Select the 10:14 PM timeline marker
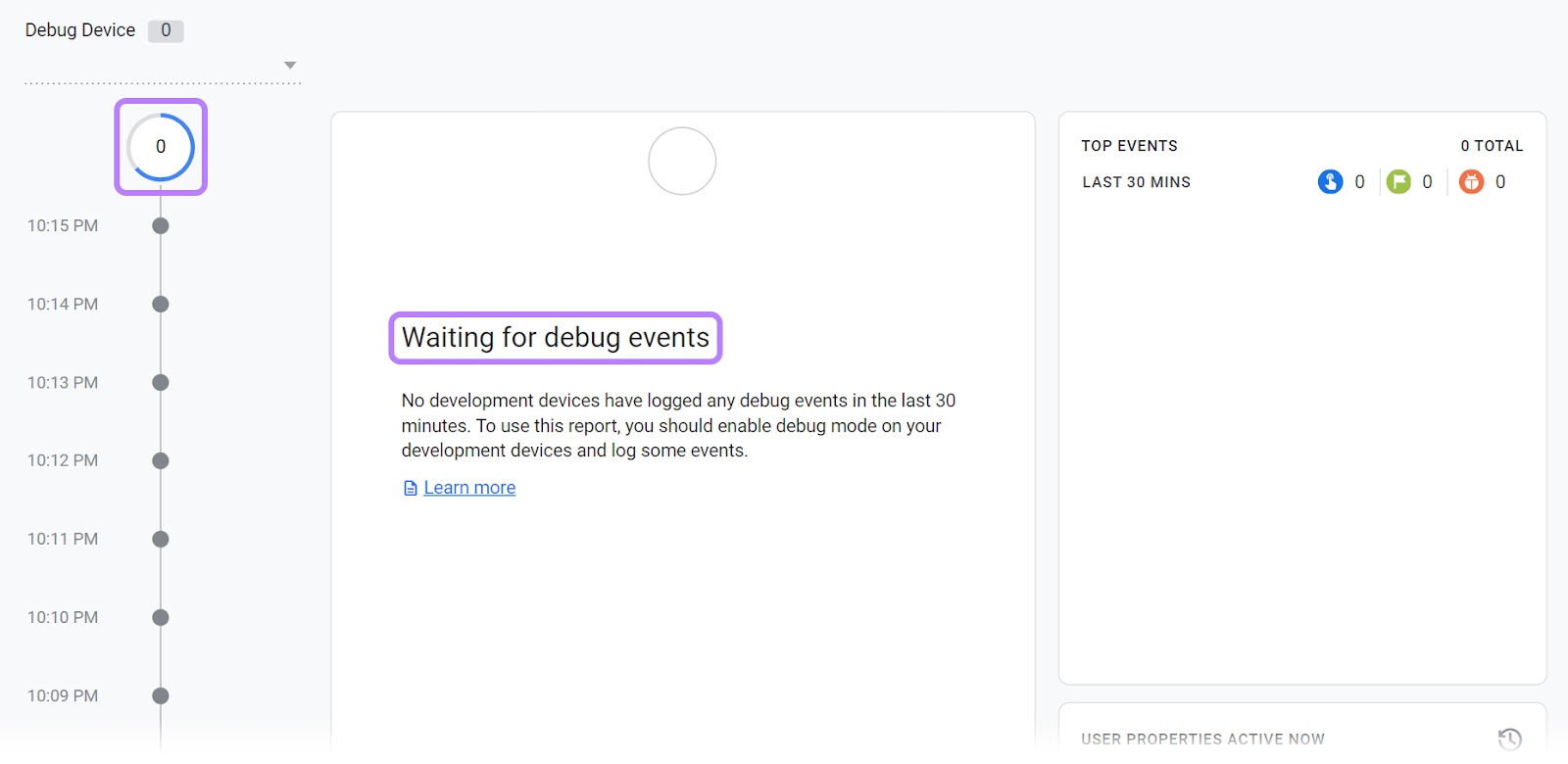Screen dimensions: 1568x764 click(x=161, y=305)
